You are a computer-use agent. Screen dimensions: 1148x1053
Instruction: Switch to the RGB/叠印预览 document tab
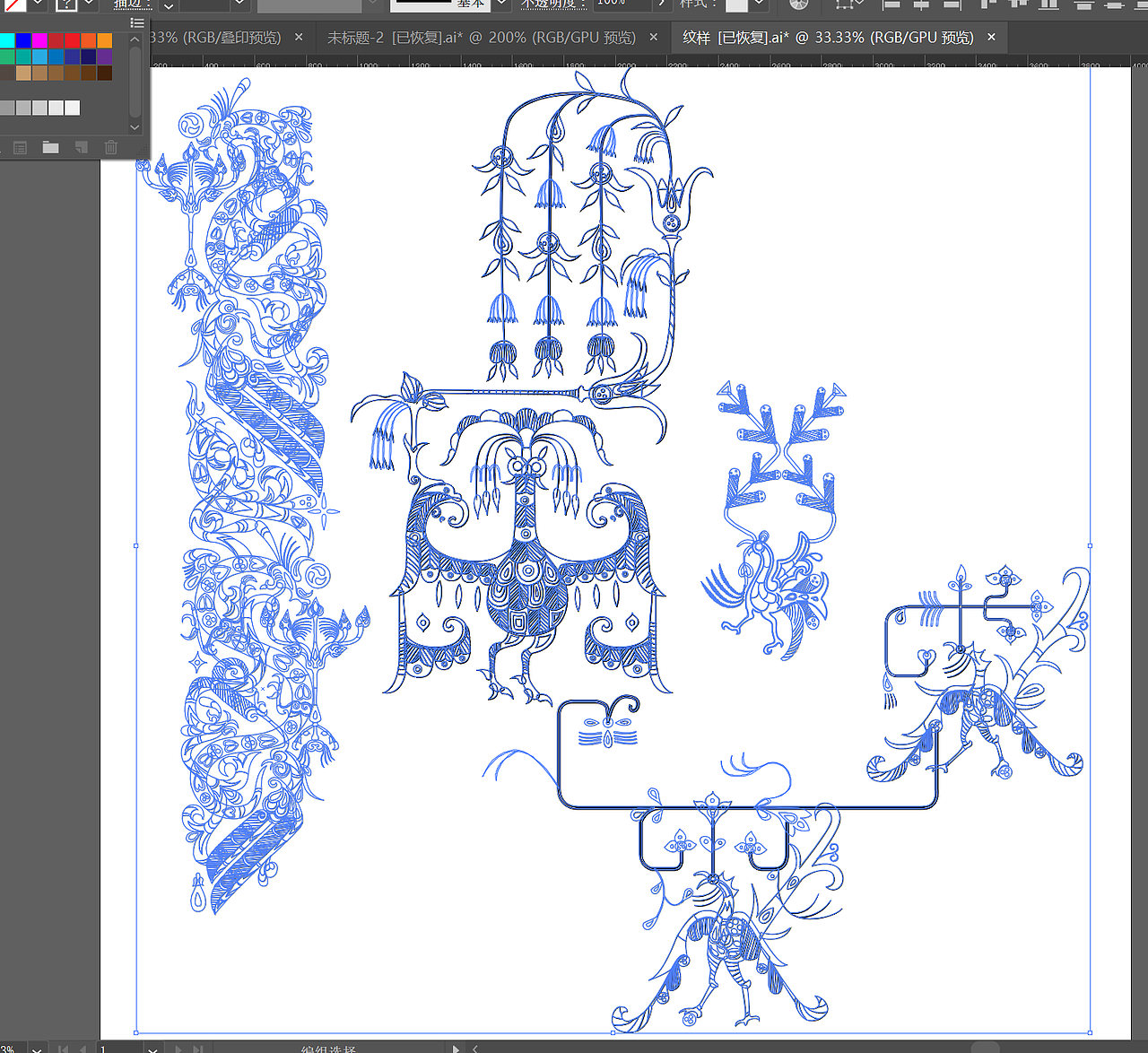[215, 38]
